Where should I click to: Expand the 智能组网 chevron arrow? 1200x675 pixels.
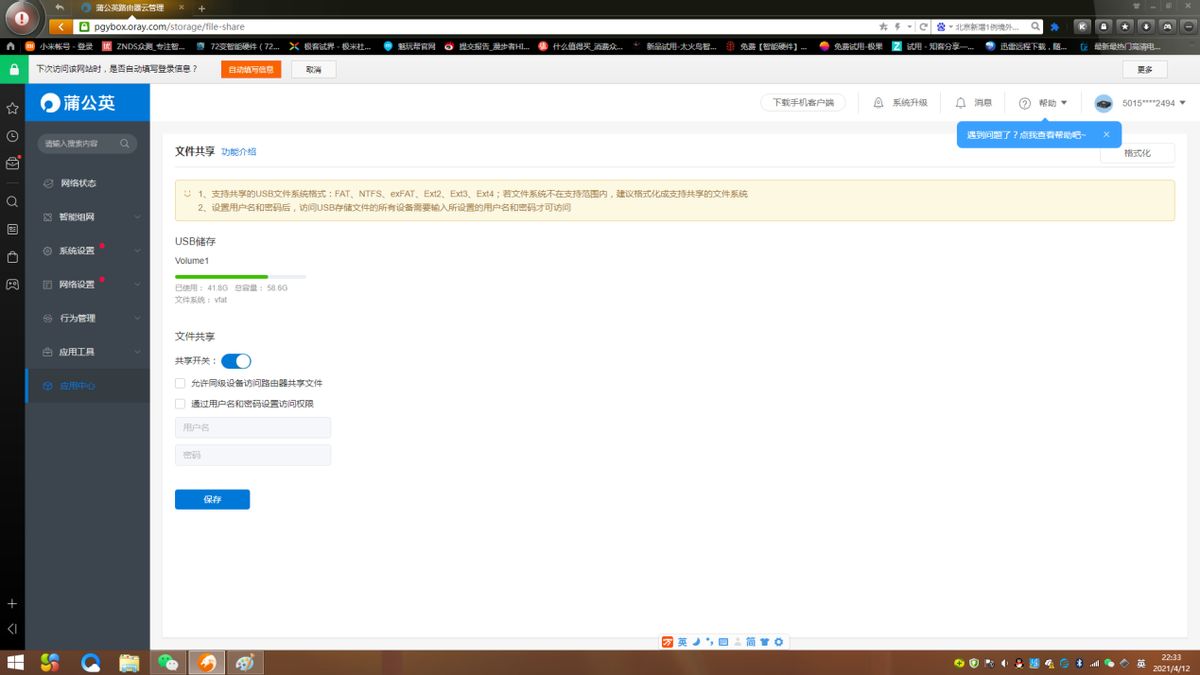[137, 217]
